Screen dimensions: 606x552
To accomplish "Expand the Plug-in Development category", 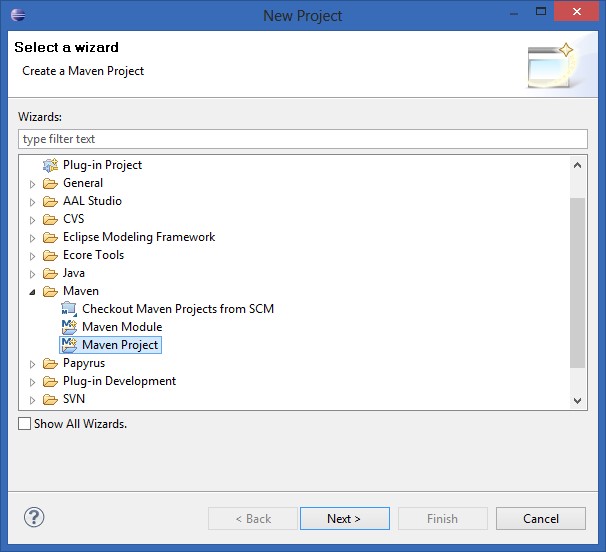I will (32, 383).
